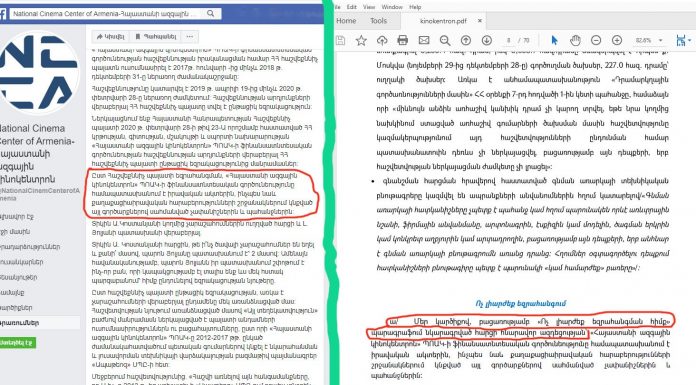The image size is (696, 385).
Task: Click the Save icon in PDF toolbar
Action: coord(340,40)
